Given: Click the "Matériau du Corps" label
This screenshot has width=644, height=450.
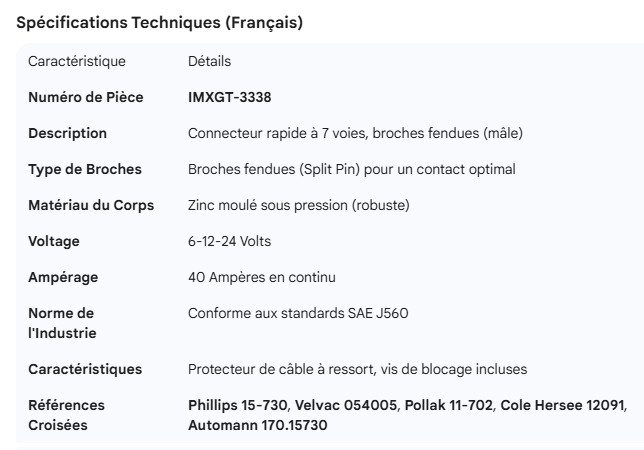Looking at the screenshot, I should click(91, 205).
